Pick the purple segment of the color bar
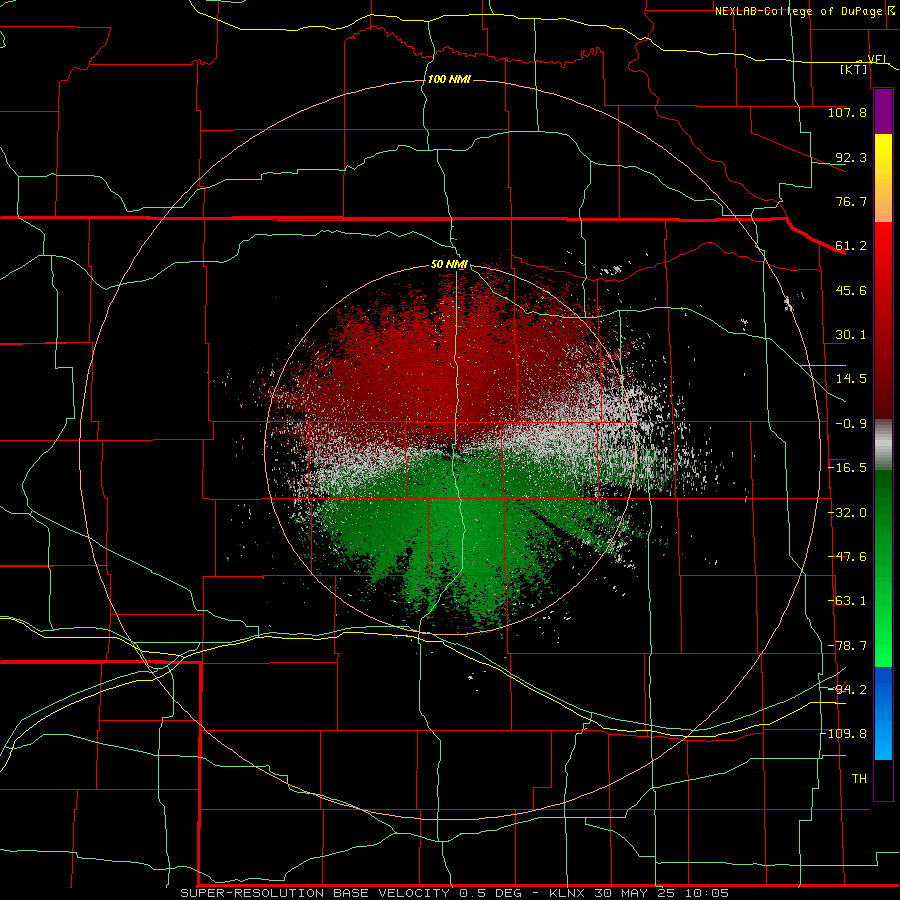This screenshot has height=900, width=900. (x=883, y=111)
